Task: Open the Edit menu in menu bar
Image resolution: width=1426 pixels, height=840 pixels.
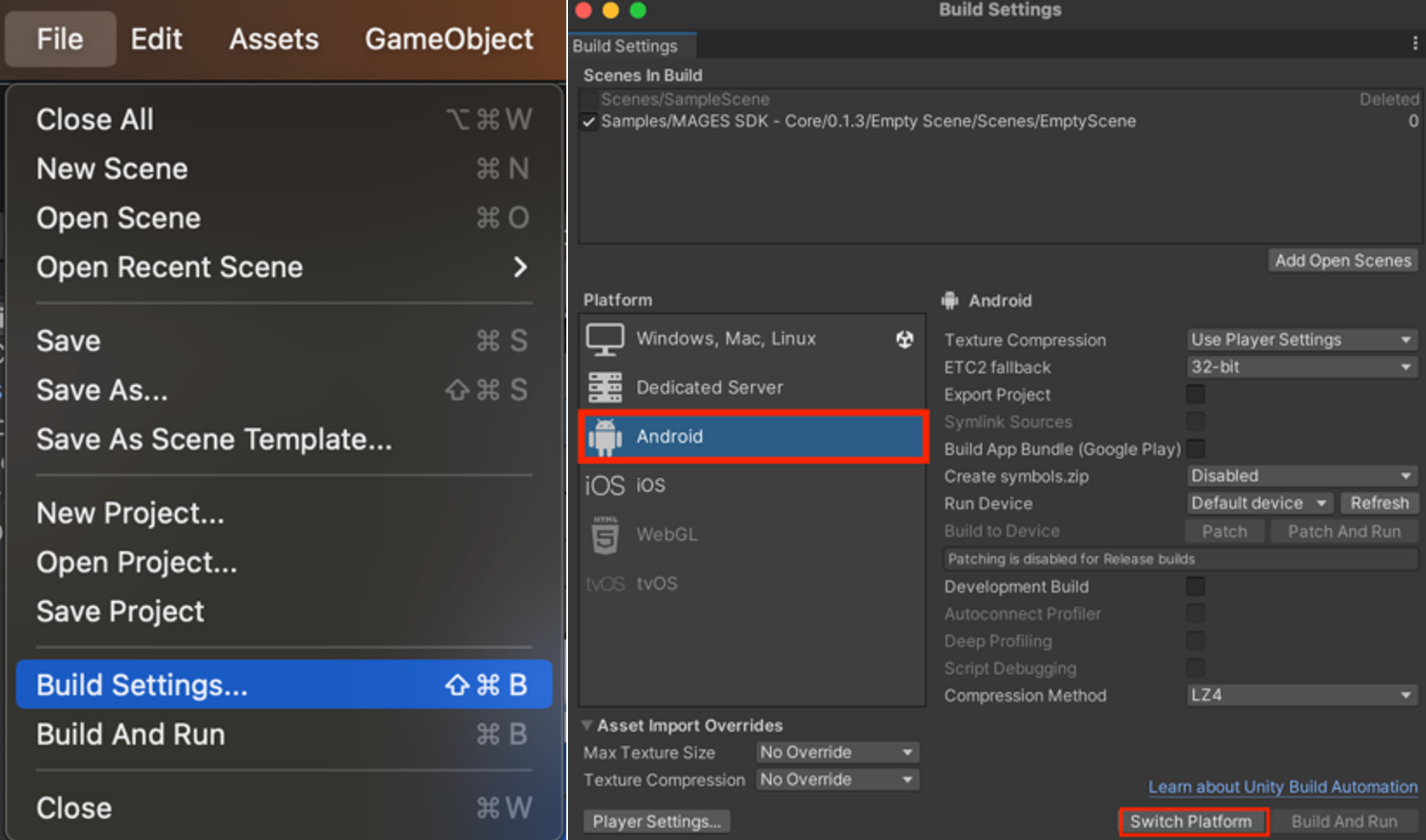Action: 156,39
